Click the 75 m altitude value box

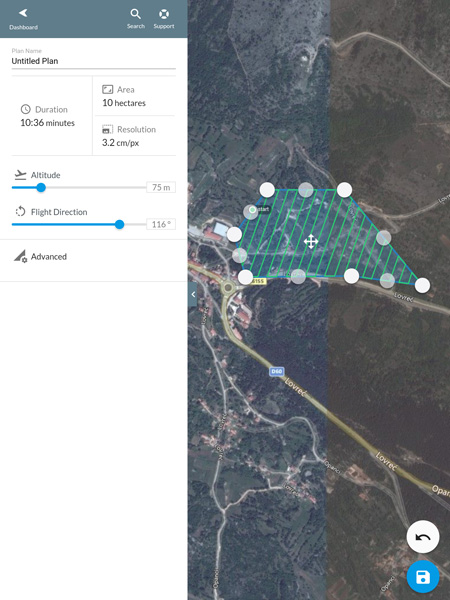click(x=161, y=188)
